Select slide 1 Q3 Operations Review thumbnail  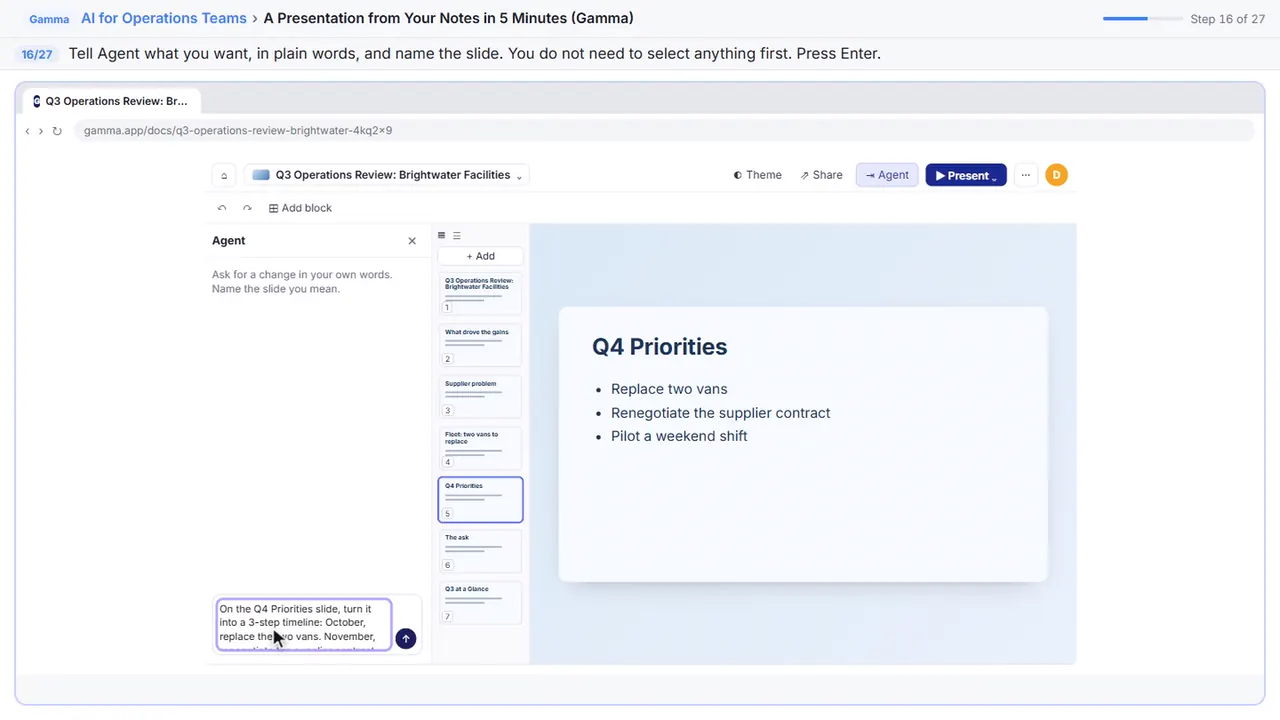tap(480, 294)
